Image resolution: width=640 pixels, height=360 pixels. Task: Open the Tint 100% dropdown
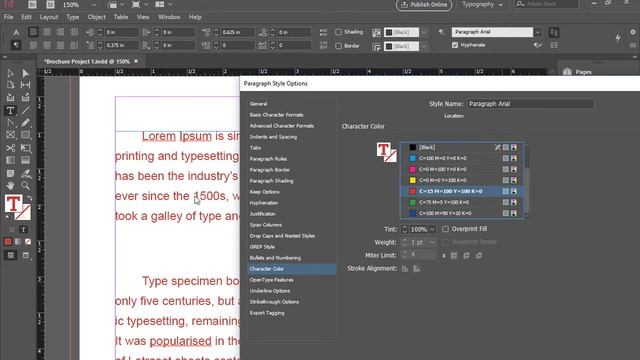point(432,229)
